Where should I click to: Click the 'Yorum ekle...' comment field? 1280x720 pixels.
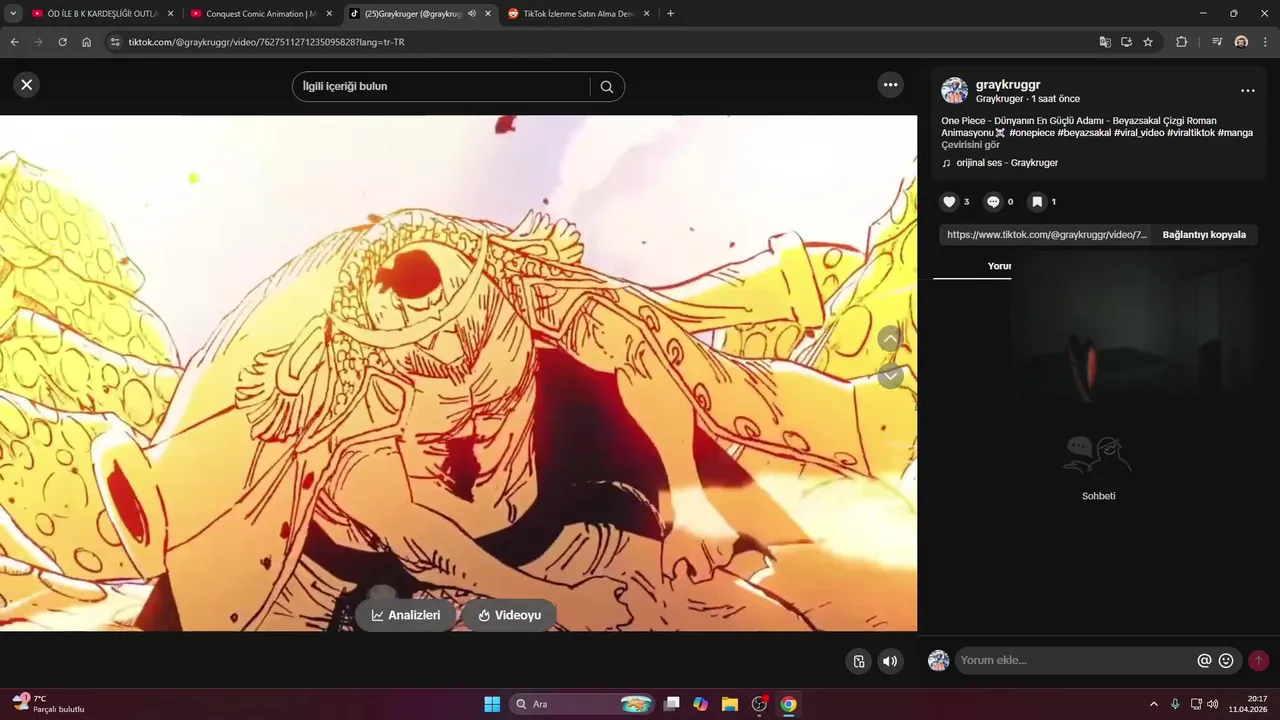1075,660
